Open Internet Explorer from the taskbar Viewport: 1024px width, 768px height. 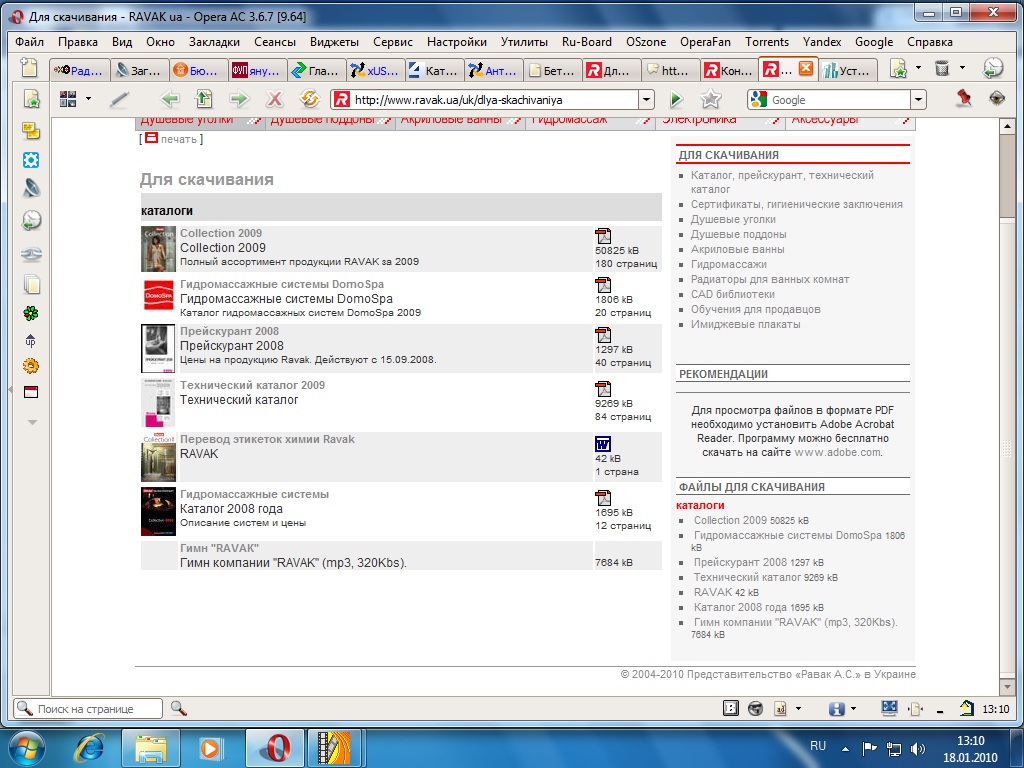pos(89,748)
